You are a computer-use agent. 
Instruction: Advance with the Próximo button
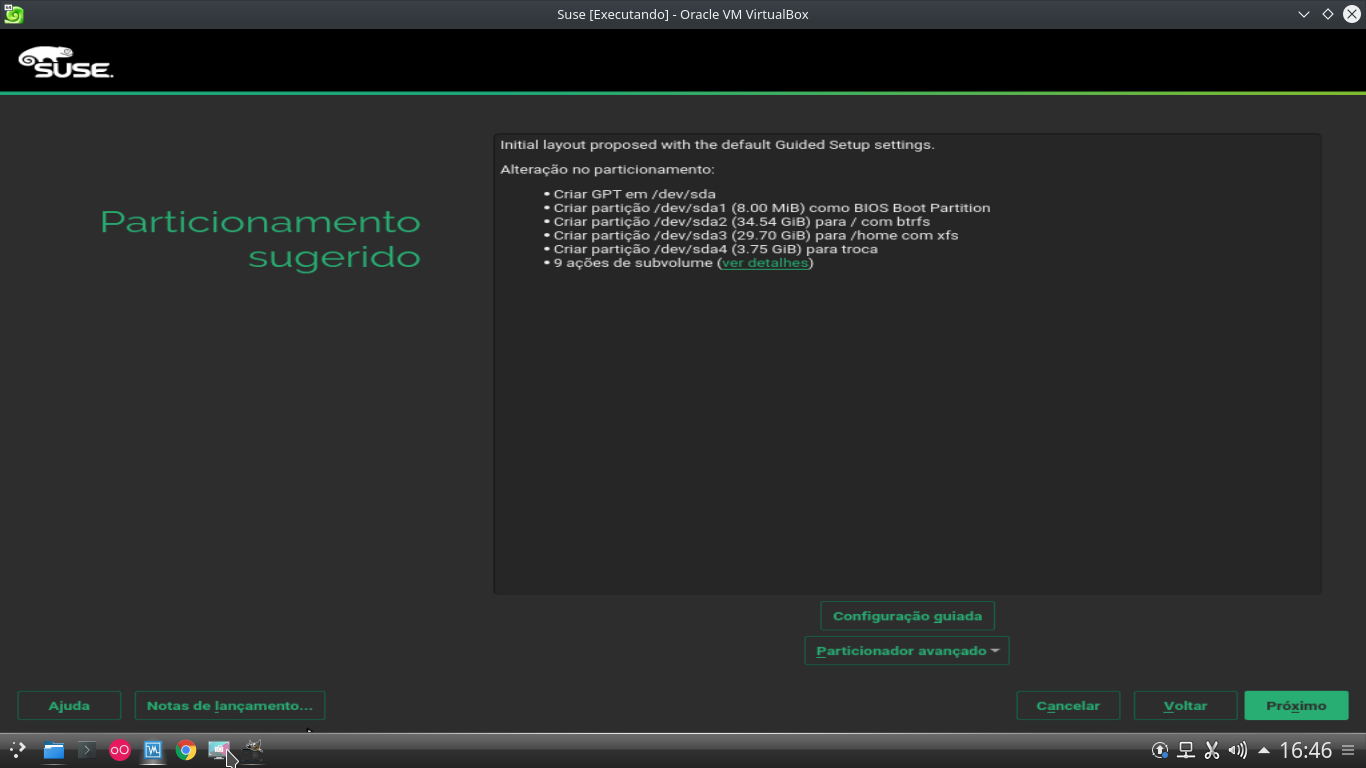(x=1296, y=705)
